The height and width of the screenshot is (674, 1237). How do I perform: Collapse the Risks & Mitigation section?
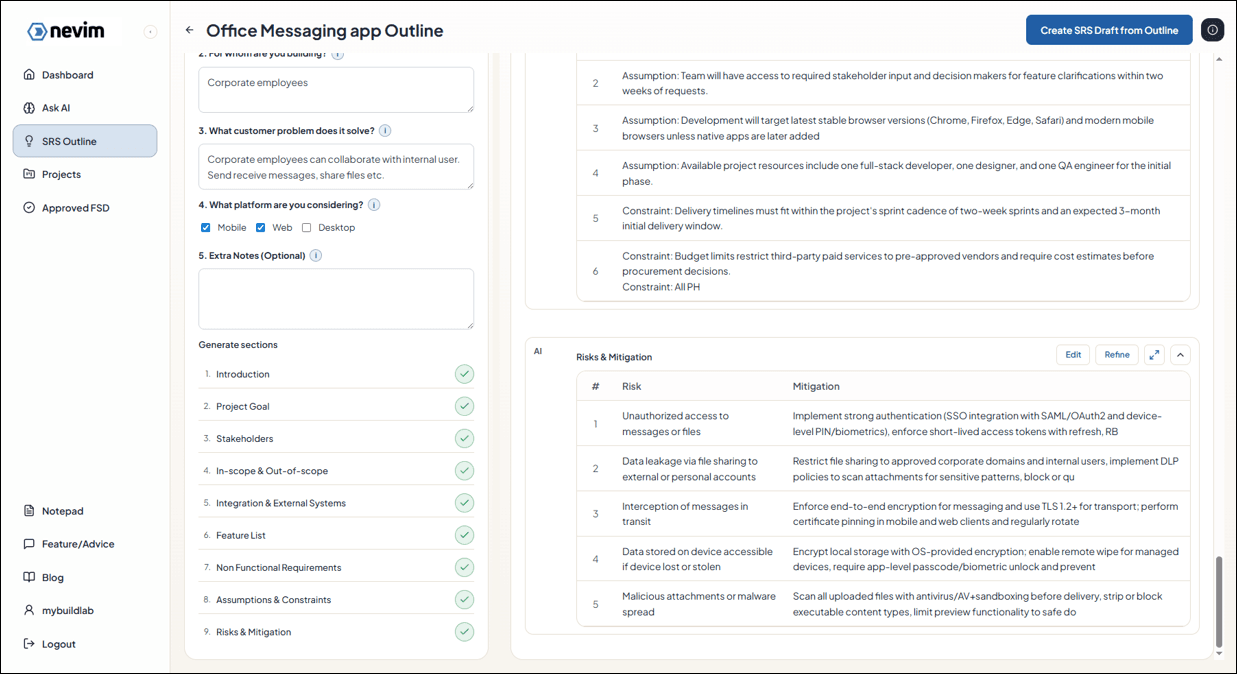point(1180,355)
